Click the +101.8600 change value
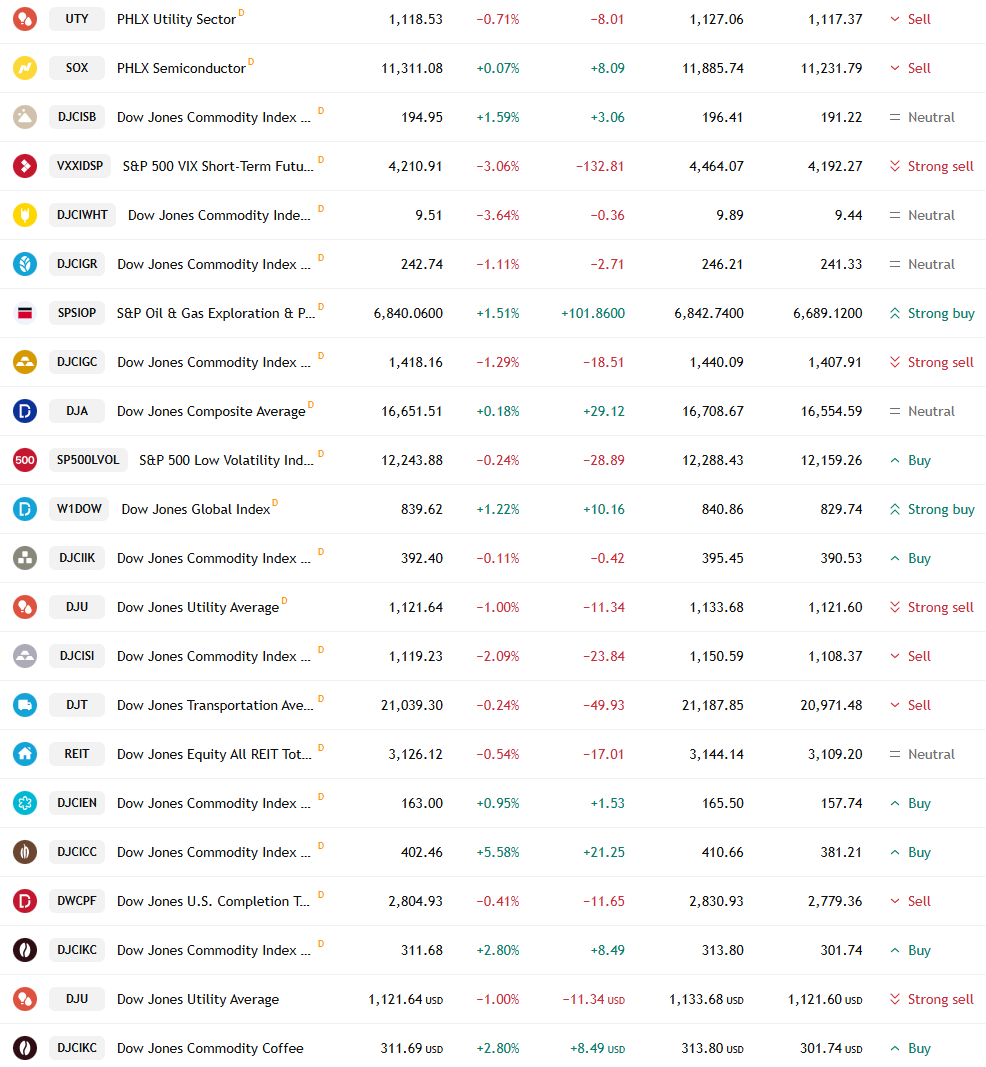 (593, 313)
